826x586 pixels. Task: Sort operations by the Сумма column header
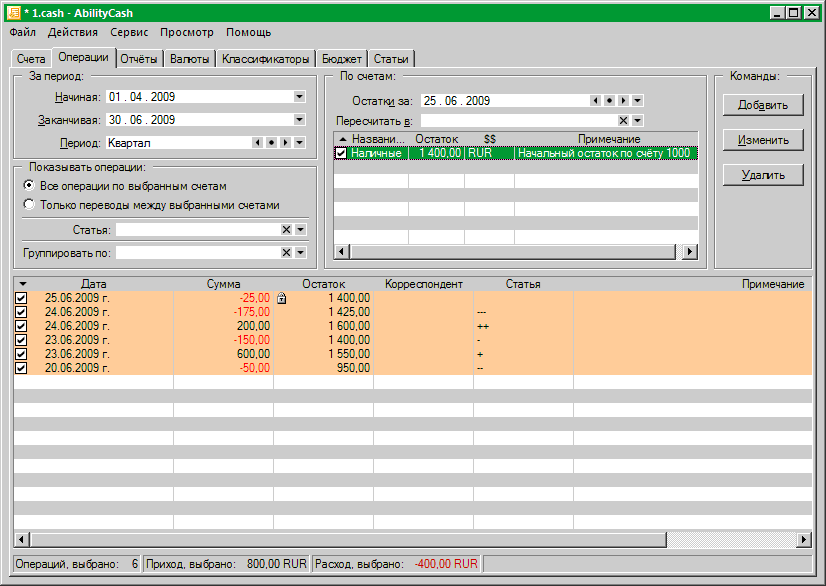point(223,284)
